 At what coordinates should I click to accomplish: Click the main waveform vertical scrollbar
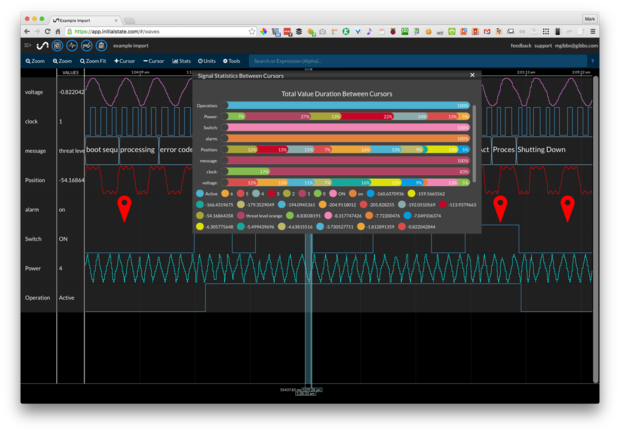(x=595, y=229)
